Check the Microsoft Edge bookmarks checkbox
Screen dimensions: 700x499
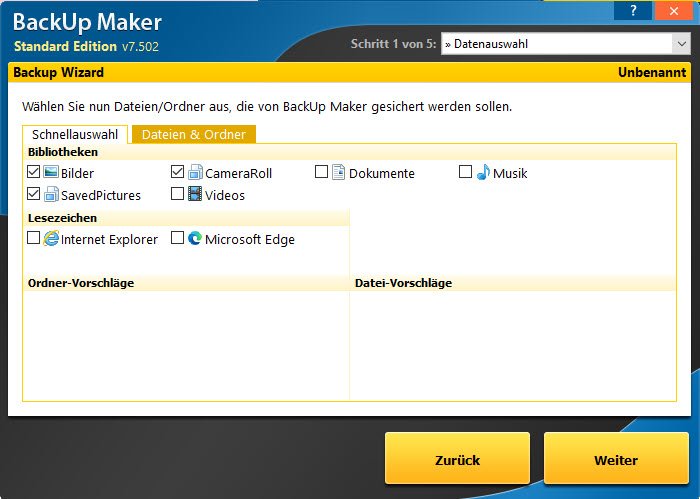click(177, 238)
